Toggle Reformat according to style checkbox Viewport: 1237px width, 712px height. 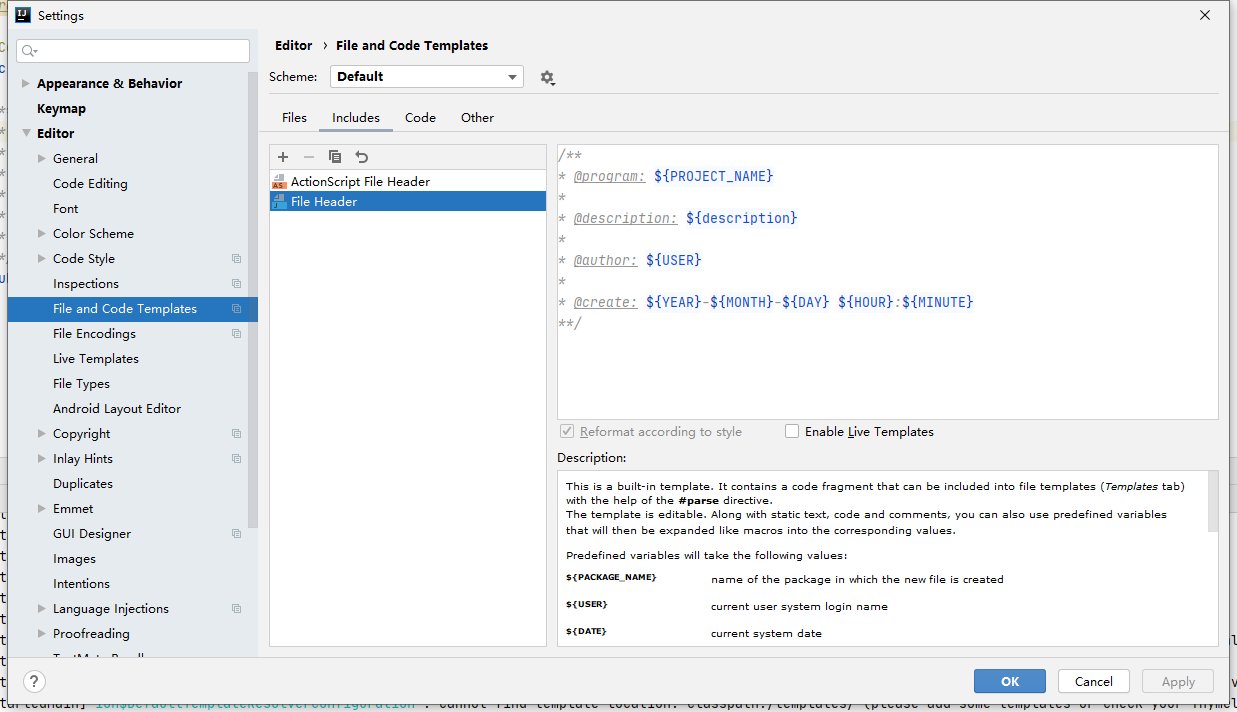point(567,432)
